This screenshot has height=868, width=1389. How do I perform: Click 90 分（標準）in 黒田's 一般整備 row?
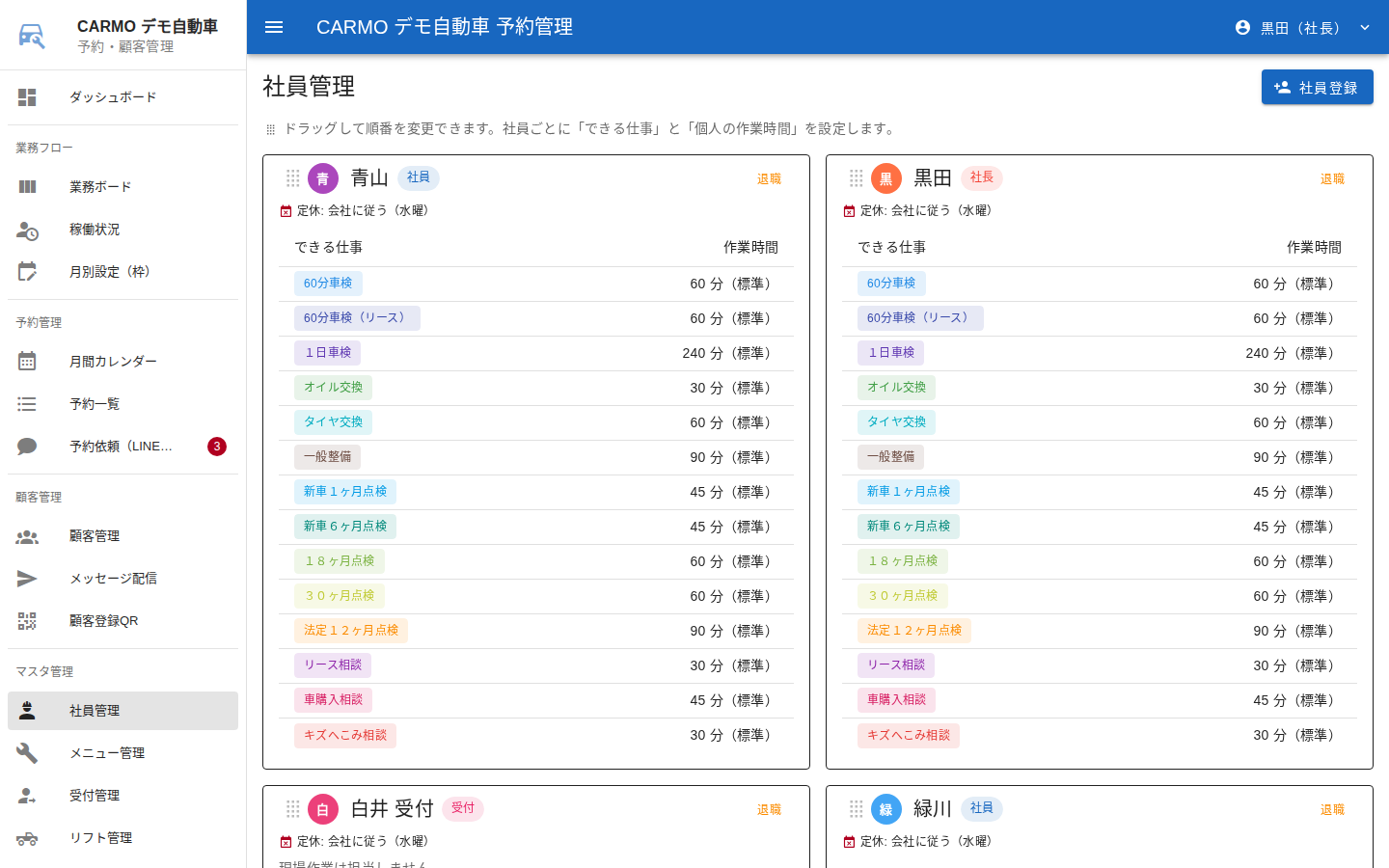(x=1297, y=457)
